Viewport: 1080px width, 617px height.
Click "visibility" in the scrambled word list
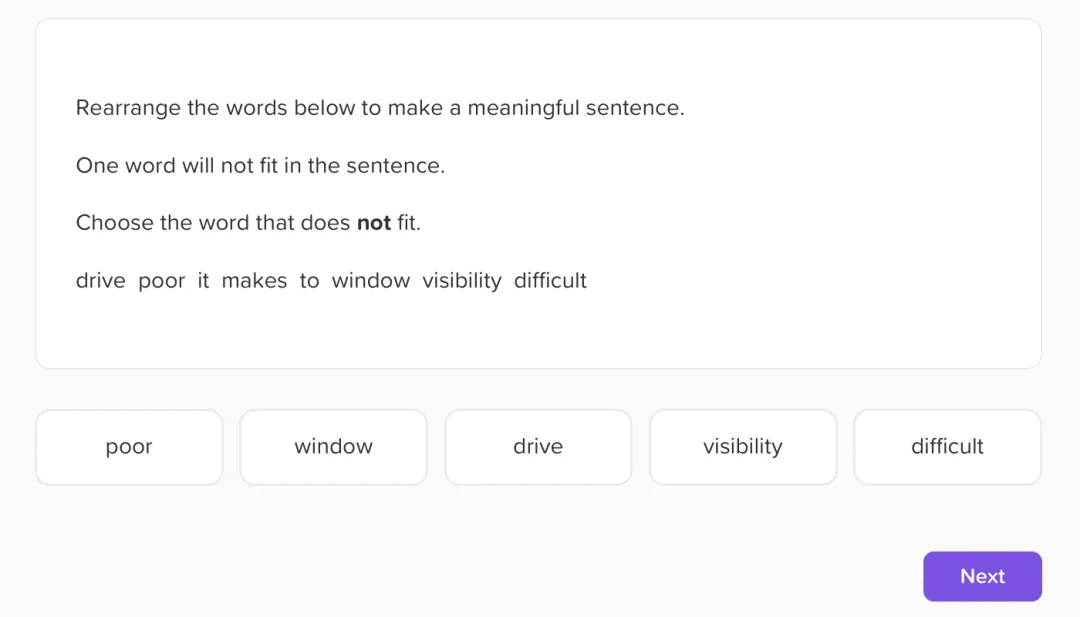pos(462,281)
